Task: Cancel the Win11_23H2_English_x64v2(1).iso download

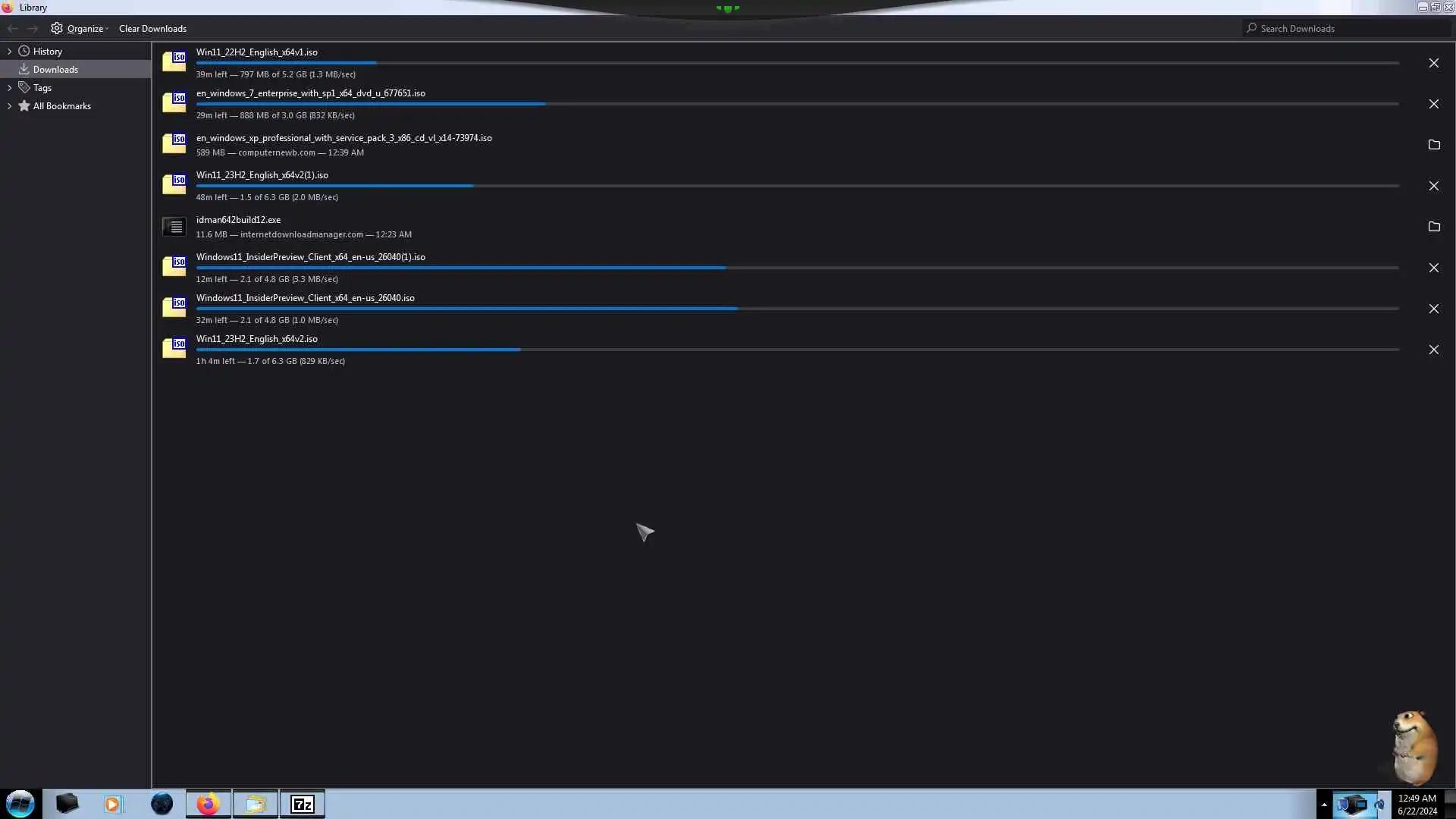Action: (x=1433, y=186)
